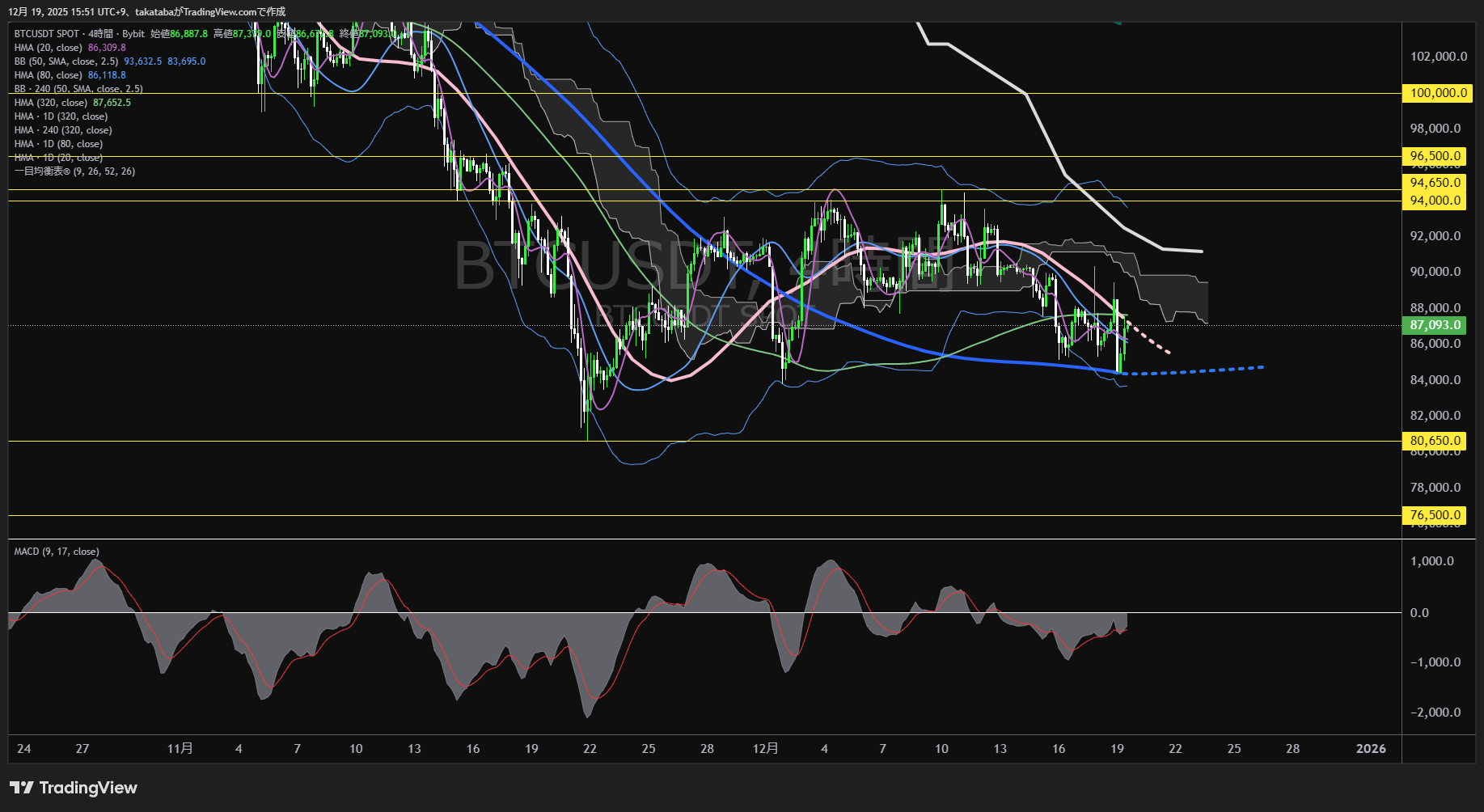Image resolution: width=1484 pixels, height=812 pixels.
Task: Open the Ichimoku (9, 26, 52, 26) legend
Action: pos(74,171)
